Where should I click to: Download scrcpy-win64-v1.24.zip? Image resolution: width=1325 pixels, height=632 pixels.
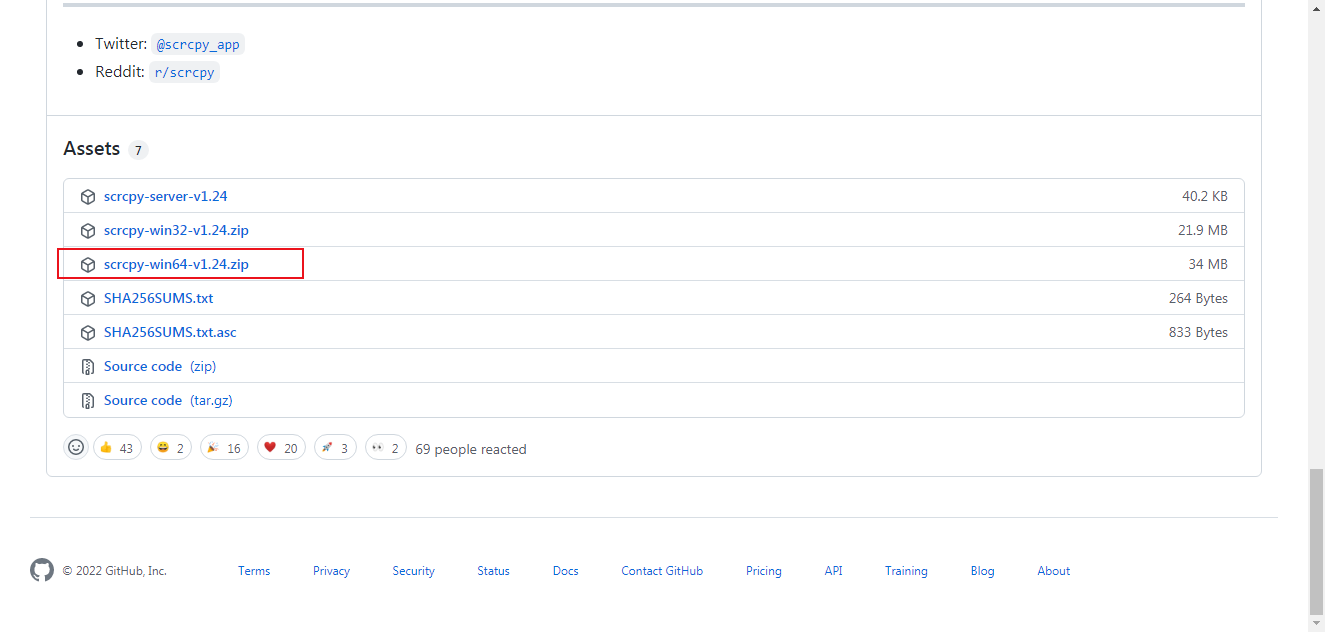tap(176, 265)
